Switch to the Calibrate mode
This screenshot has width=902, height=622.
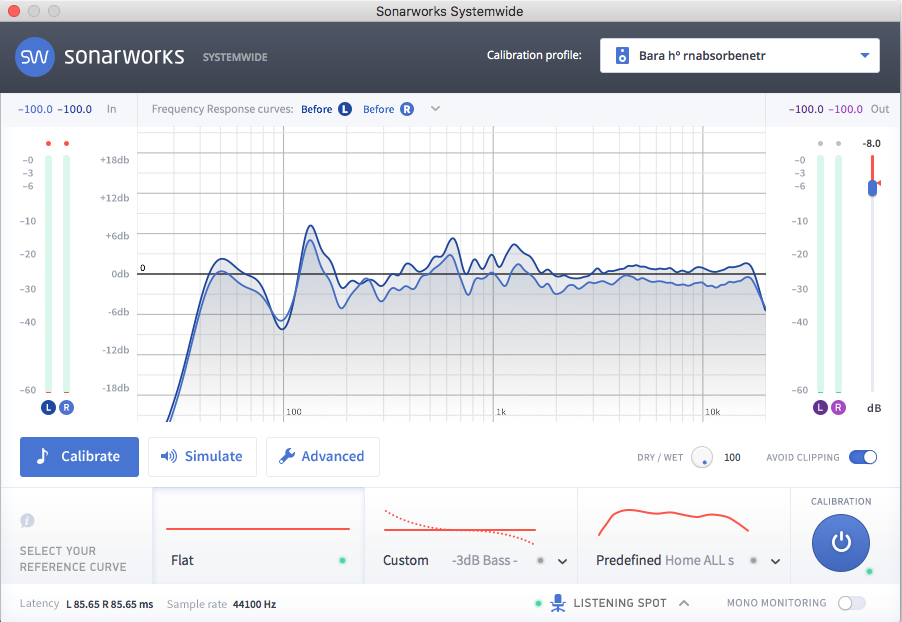pyautogui.click(x=79, y=457)
